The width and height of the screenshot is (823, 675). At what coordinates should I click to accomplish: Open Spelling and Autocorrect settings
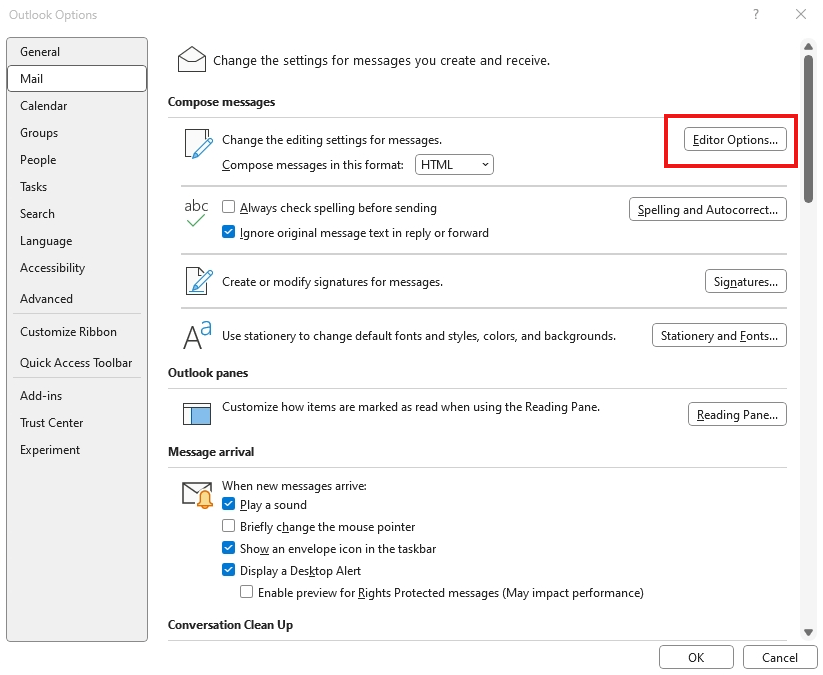708,209
